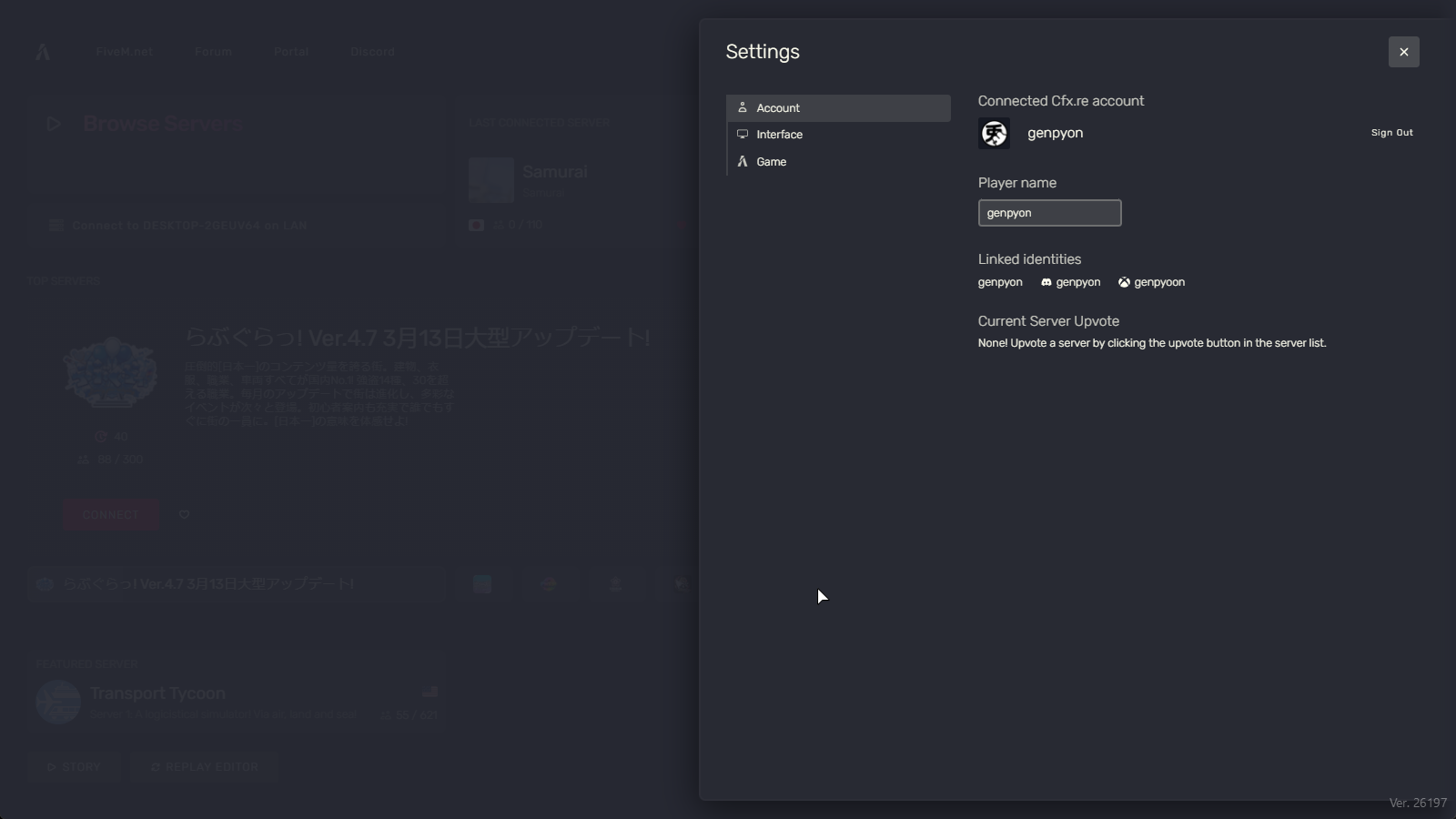Screen dimensions: 1456x819
Task: Click the heart favorite icon beside CONNECT
Action: [x=184, y=515]
